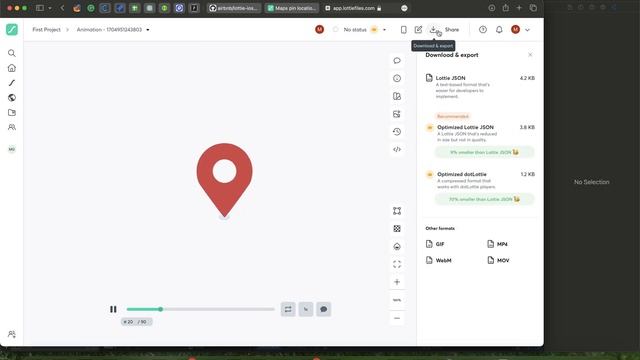Image resolution: width=640 pixels, height=360 pixels.
Task: Expand the user account avatar menu chevron
Action: coord(527,30)
